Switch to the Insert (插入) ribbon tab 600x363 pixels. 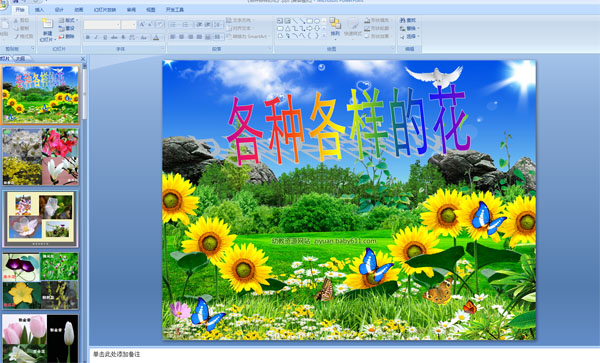click(39, 10)
